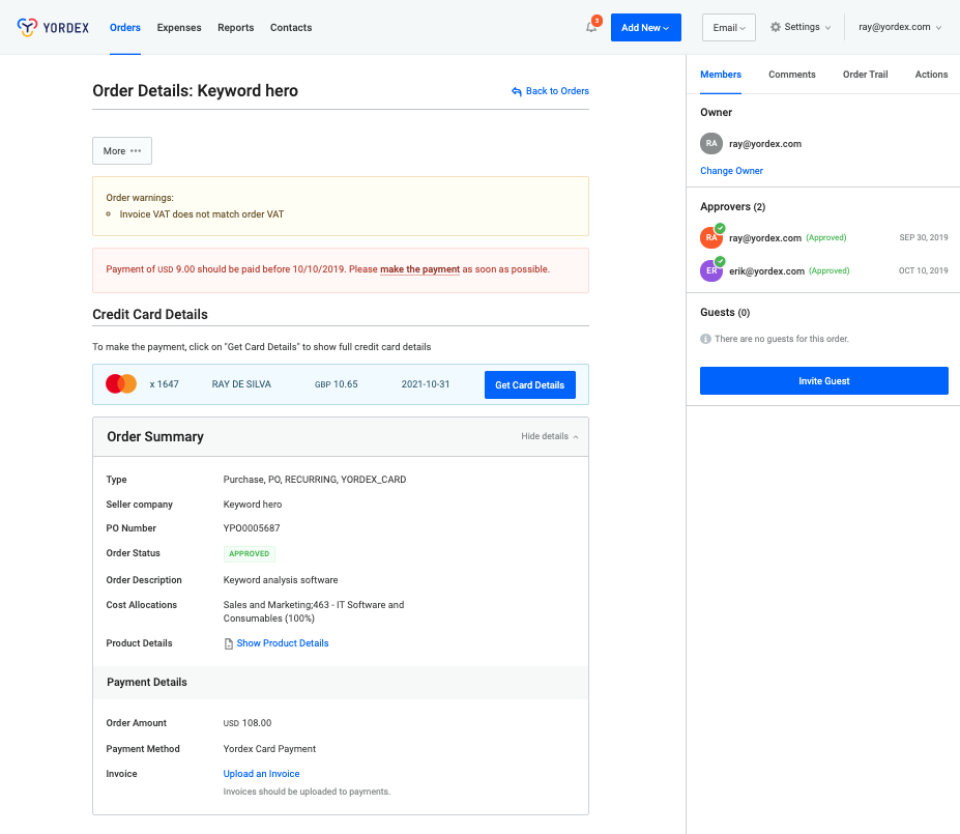Open the notifications bell icon
Screen dimensions: 960x834
click(591, 28)
